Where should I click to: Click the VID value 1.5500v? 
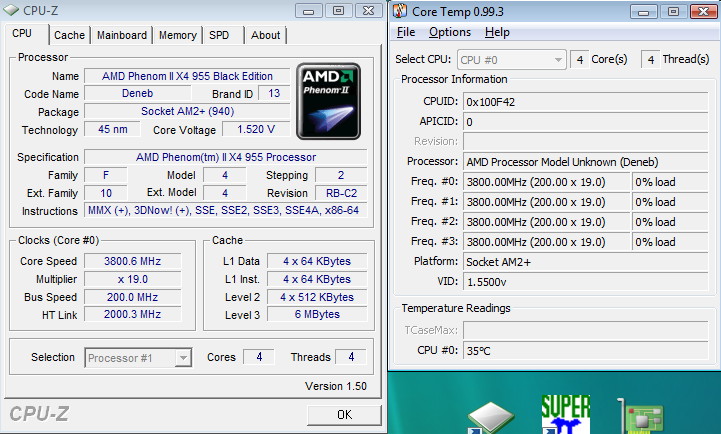click(x=585, y=282)
